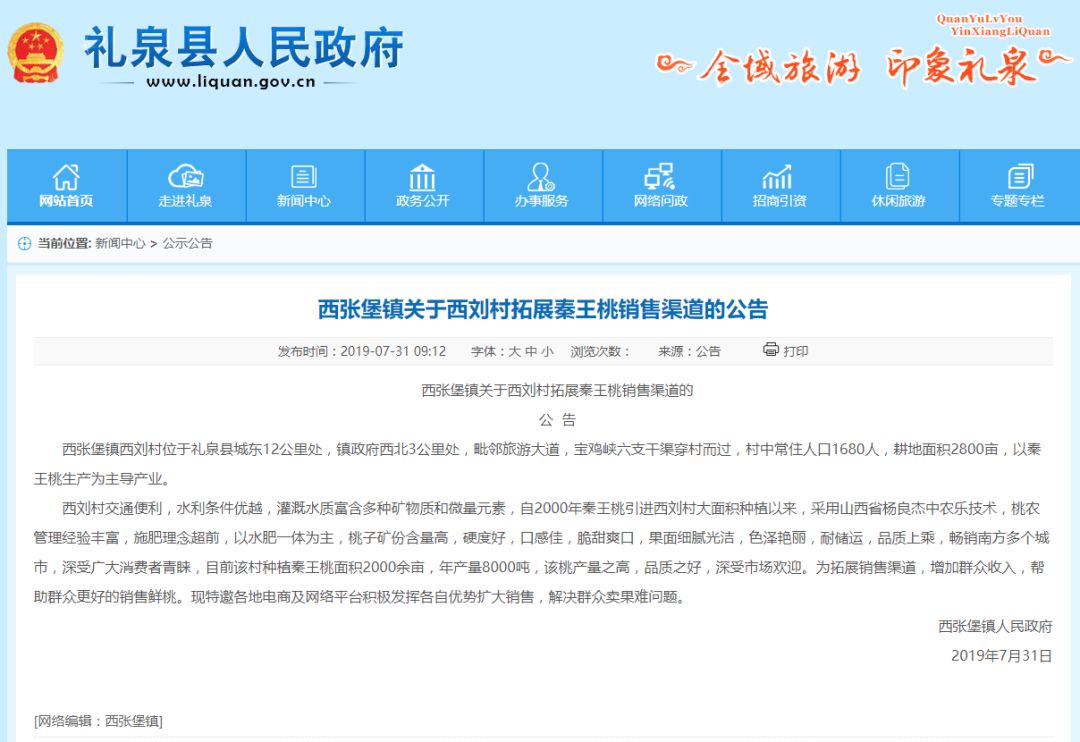This screenshot has width=1080, height=742.
Task: Set font size to 小
Action: [547, 351]
